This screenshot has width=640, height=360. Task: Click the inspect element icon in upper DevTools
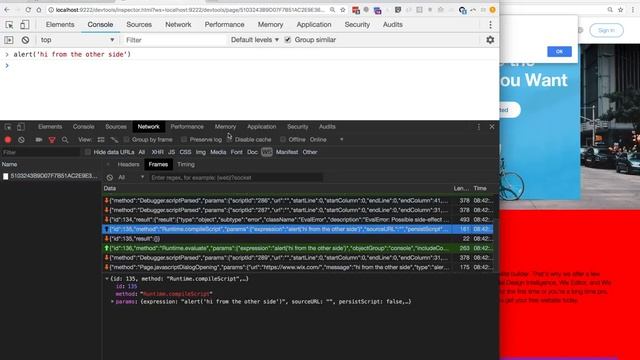coord(9,25)
